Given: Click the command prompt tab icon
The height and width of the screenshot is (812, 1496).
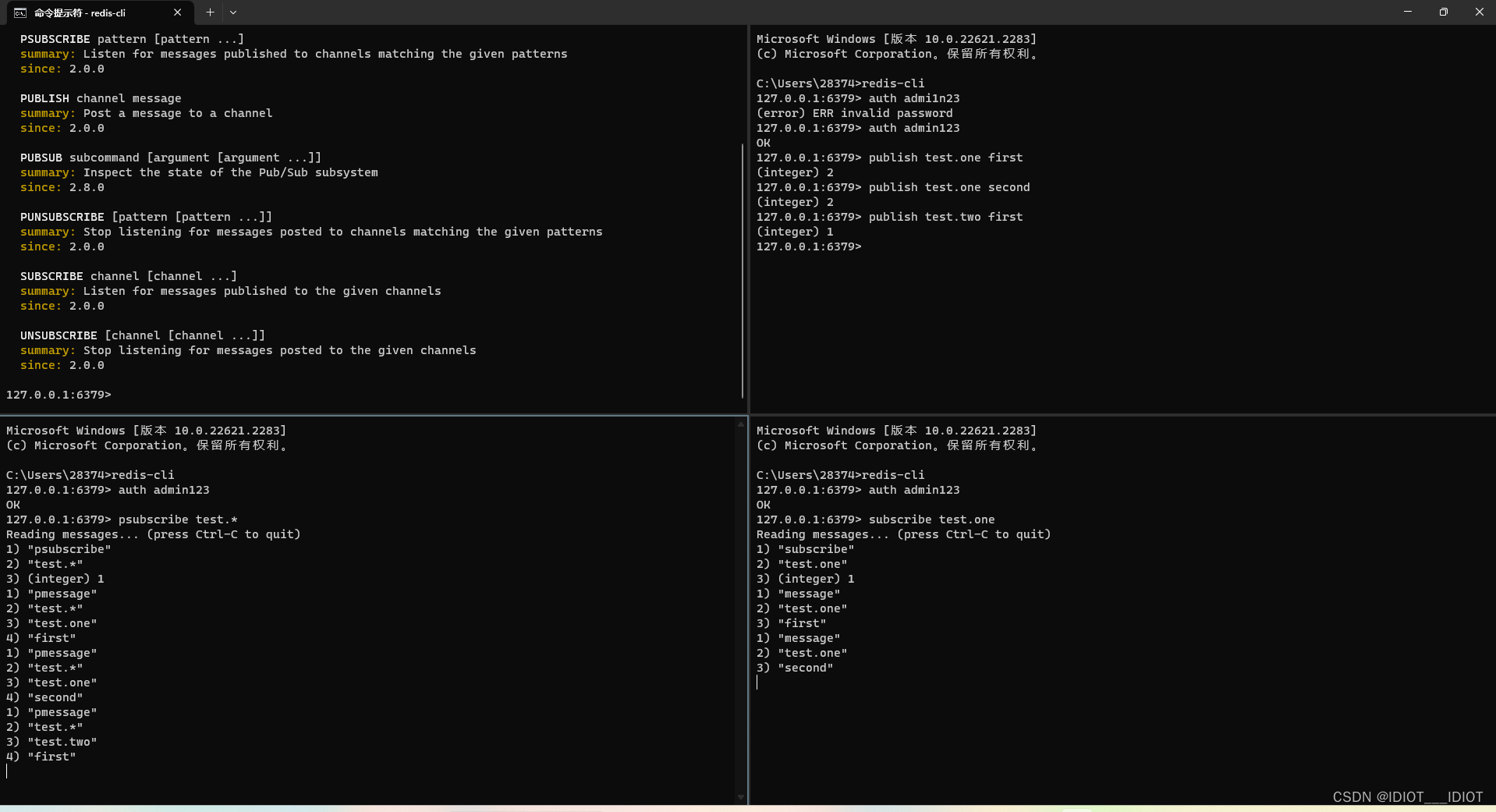Looking at the screenshot, I should (20, 12).
